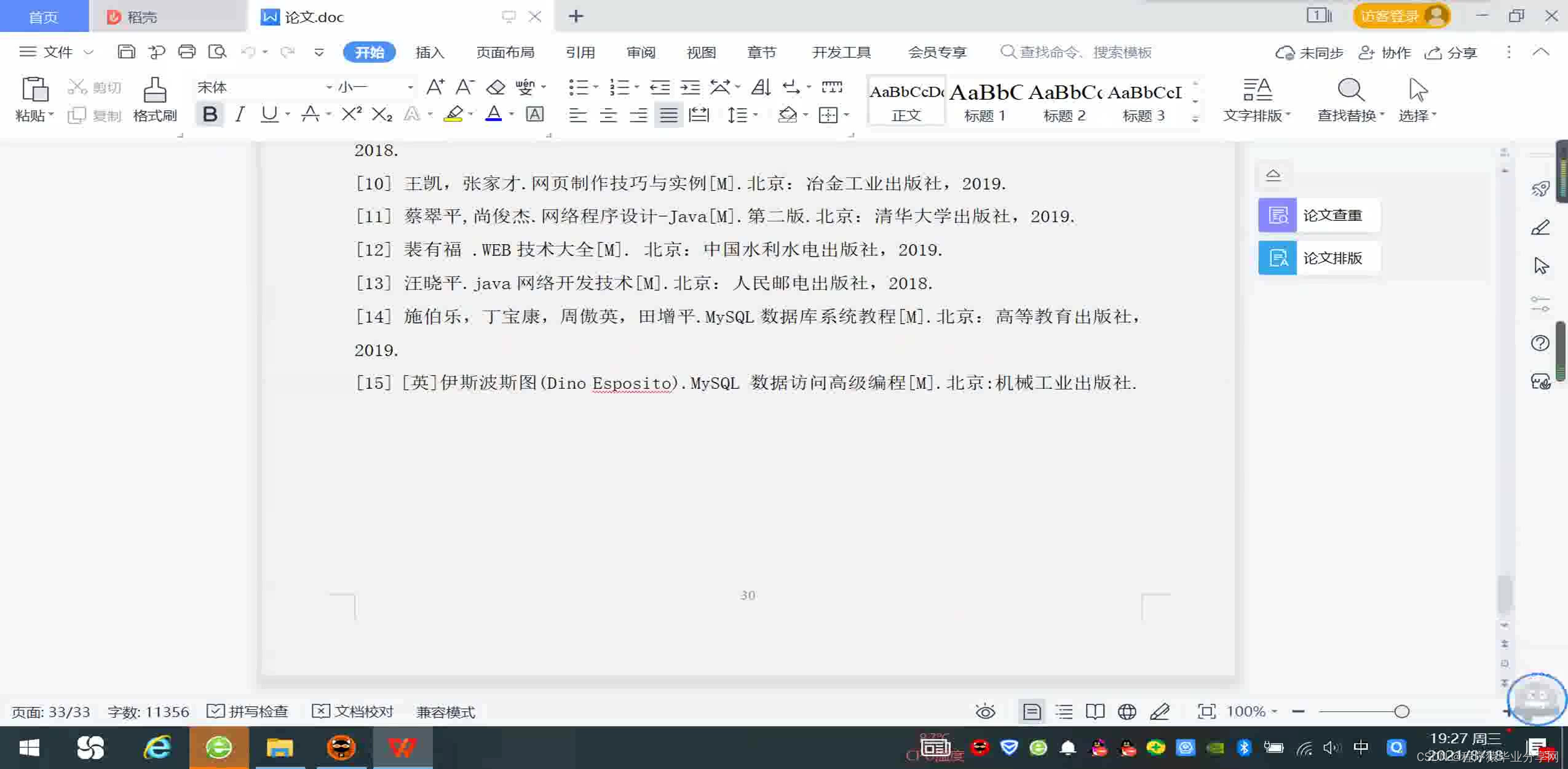Click the print icon in quick toolbar

click(187, 52)
